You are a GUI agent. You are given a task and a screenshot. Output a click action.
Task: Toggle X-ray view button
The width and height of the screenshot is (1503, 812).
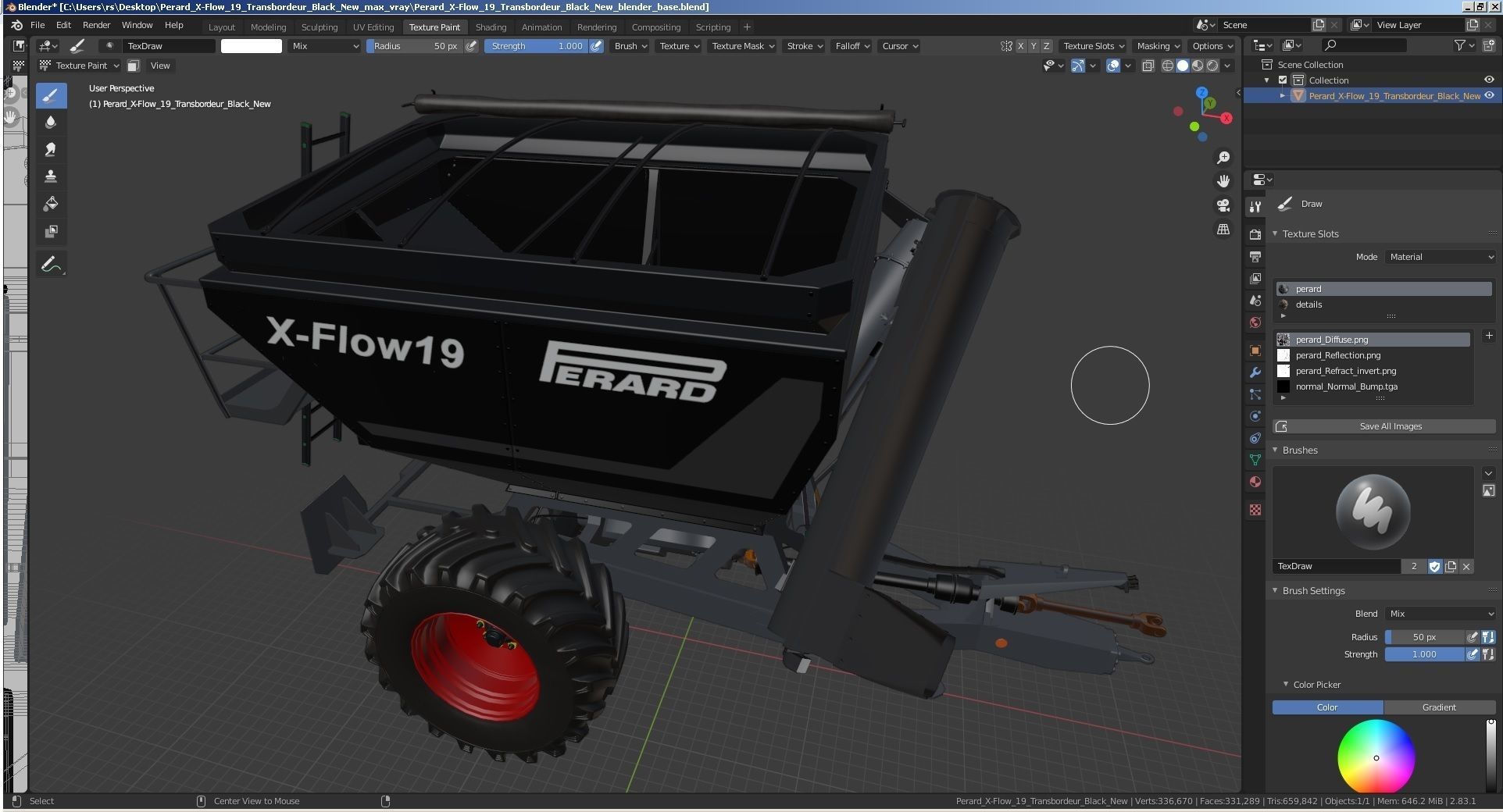click(x=1148, y=66)
